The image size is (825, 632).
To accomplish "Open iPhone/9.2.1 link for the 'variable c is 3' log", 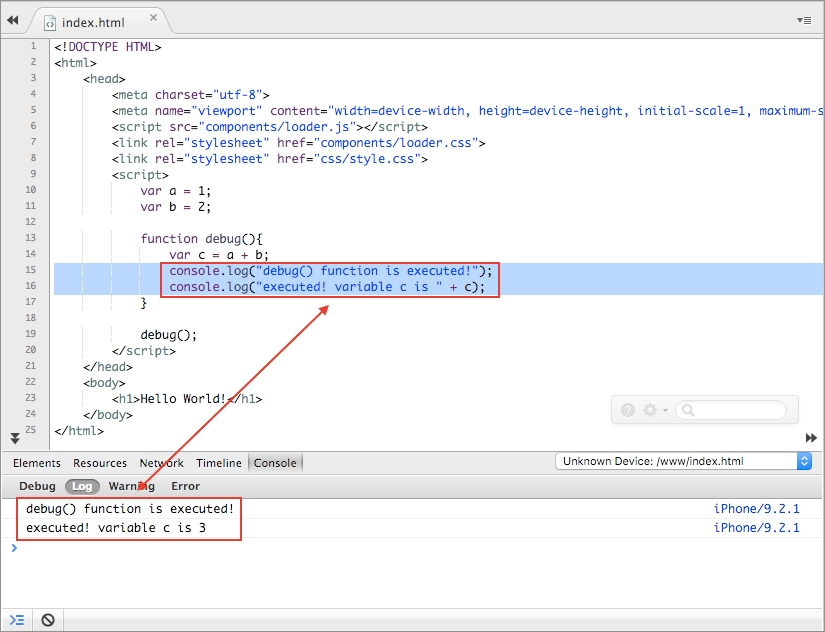I will (757, 528).
